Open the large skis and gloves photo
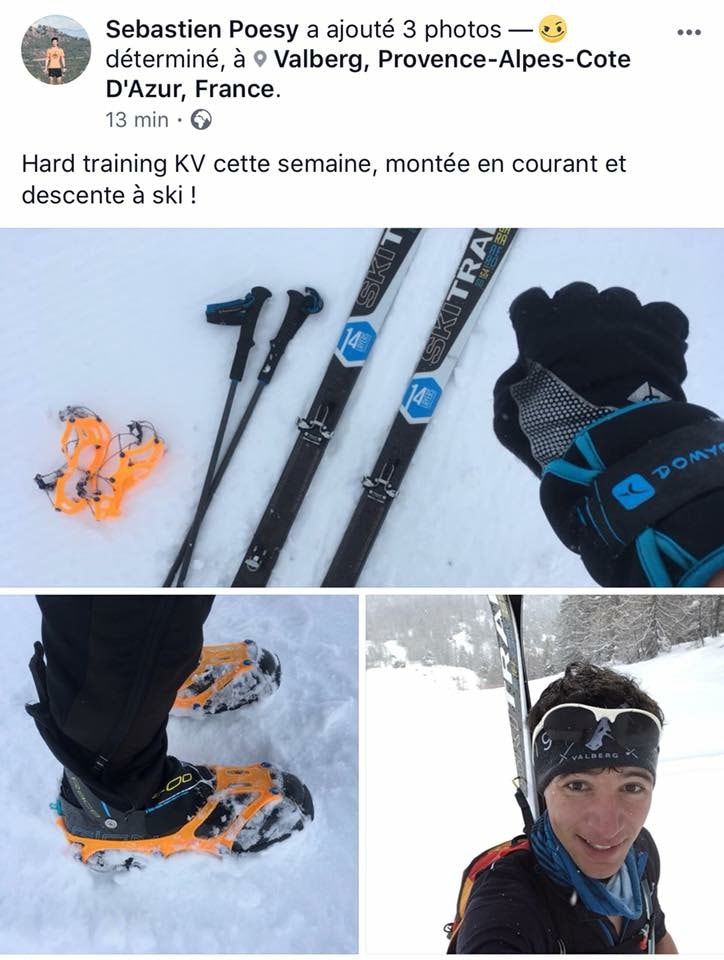 pyautogui.click(x=362, y=407)
